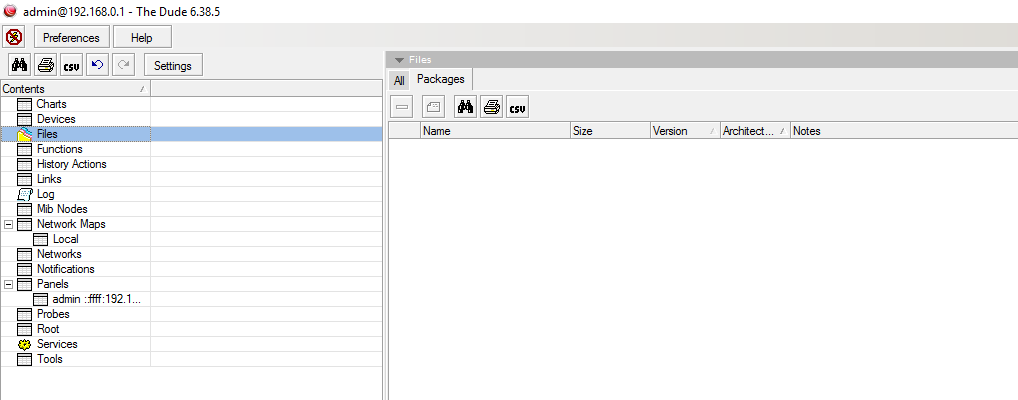1018x400 pixels.
Task: Select Mib Nodes in the tree
Action: [62, 208]
